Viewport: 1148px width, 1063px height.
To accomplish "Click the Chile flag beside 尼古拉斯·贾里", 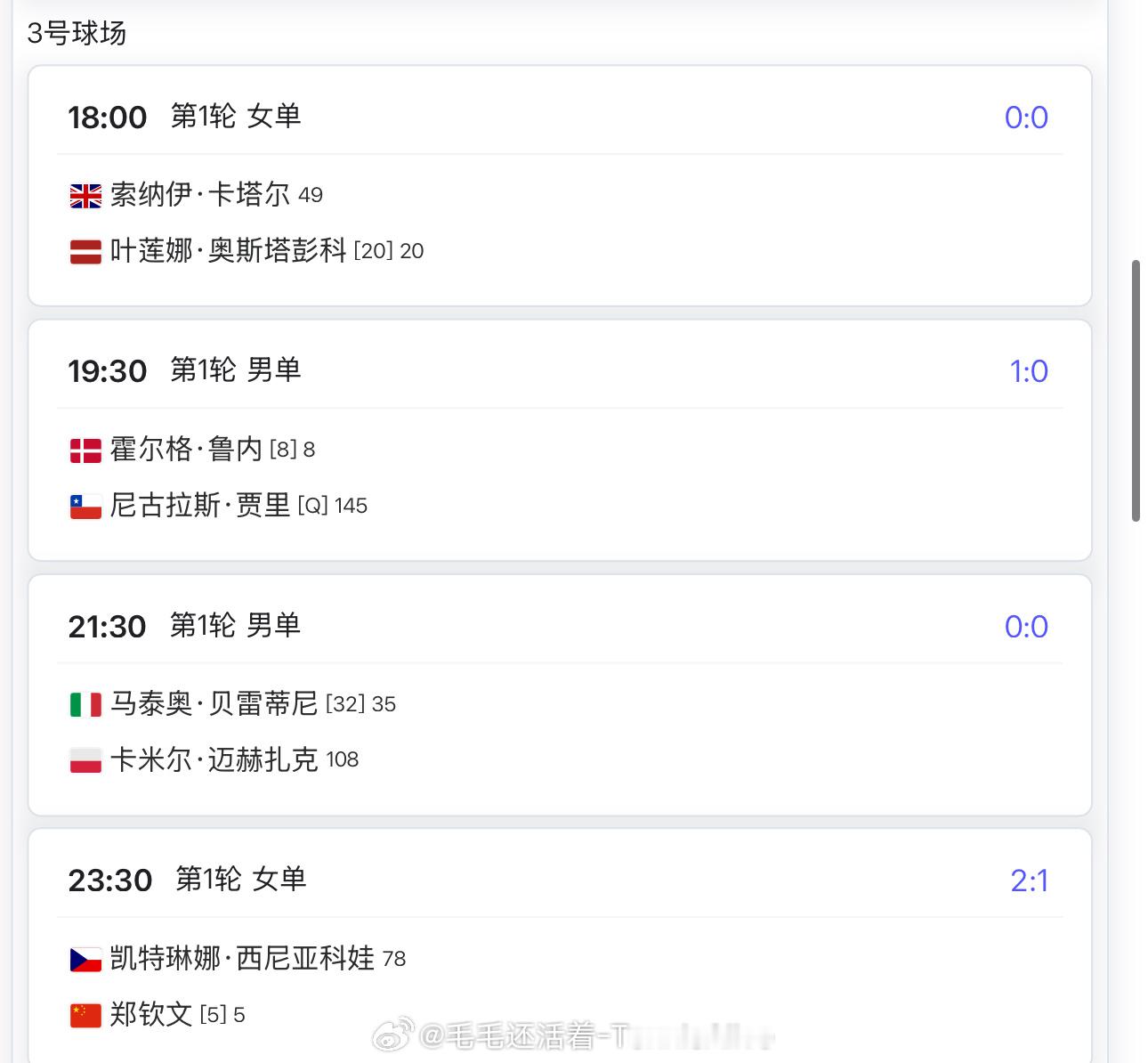I will (x=85, y=507).
